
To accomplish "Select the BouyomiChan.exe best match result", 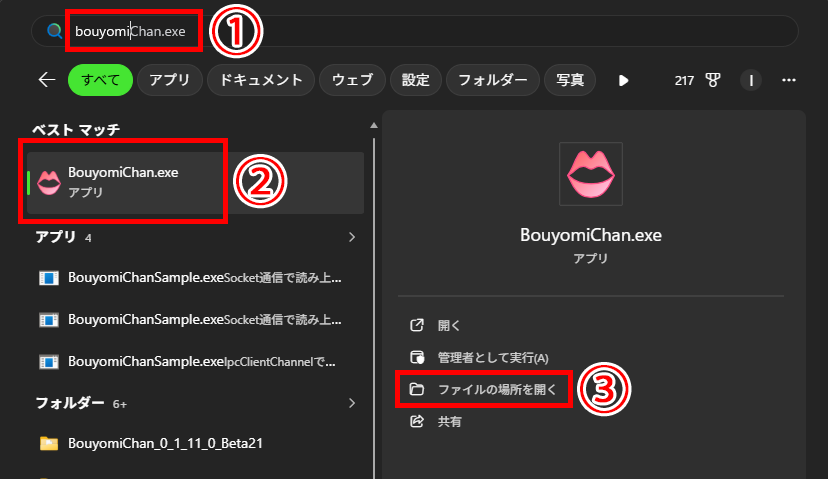I will [195, 183].
